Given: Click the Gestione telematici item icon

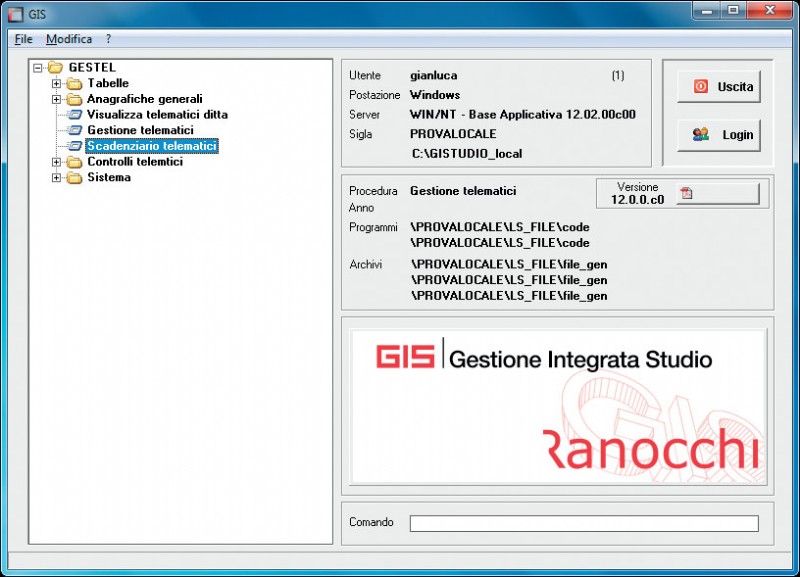Looking at the screenshot, I should [x=75, y=130].
